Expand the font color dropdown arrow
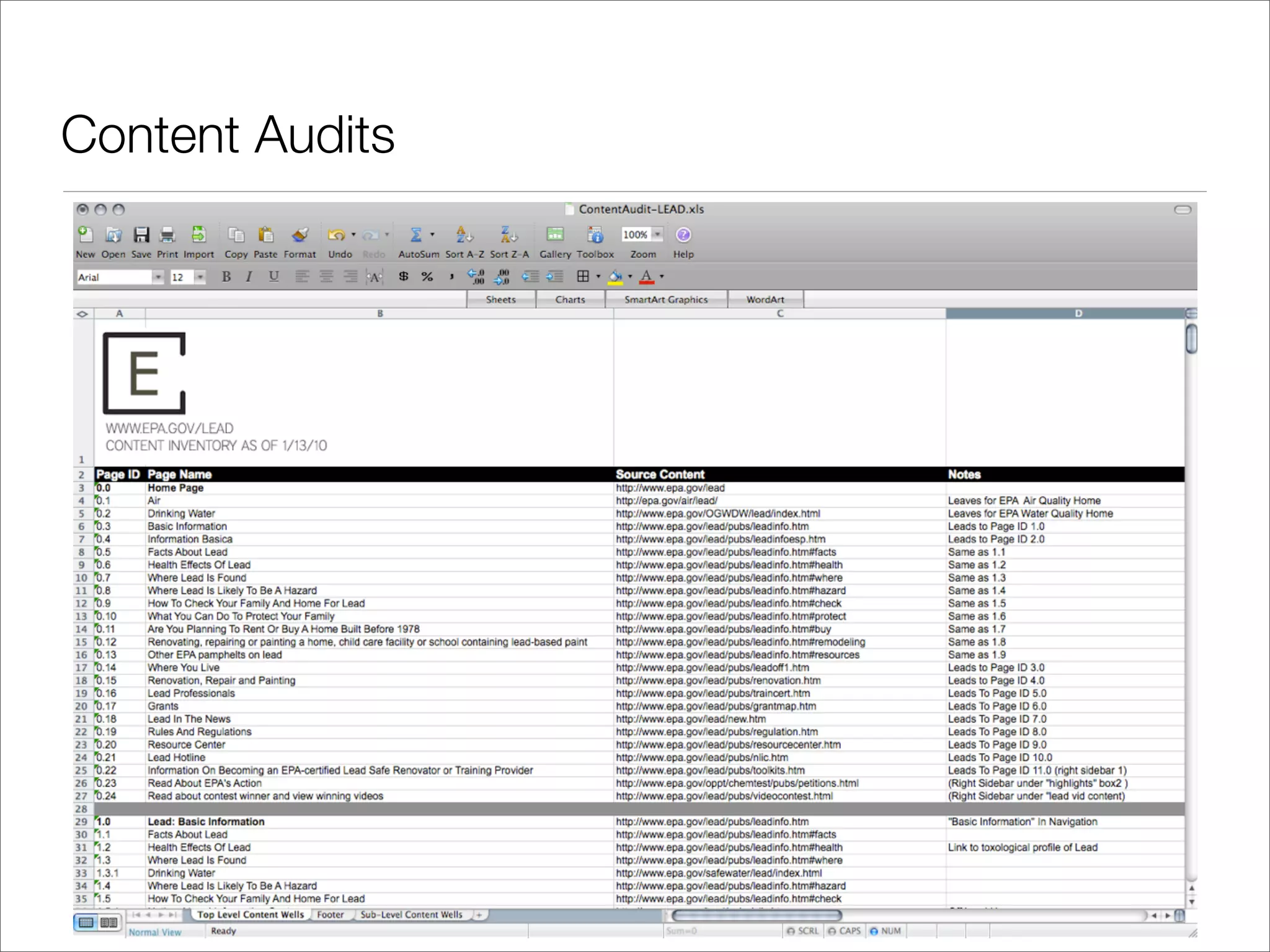The width and height of the screenshot is (1270, 952). point(662,276)
